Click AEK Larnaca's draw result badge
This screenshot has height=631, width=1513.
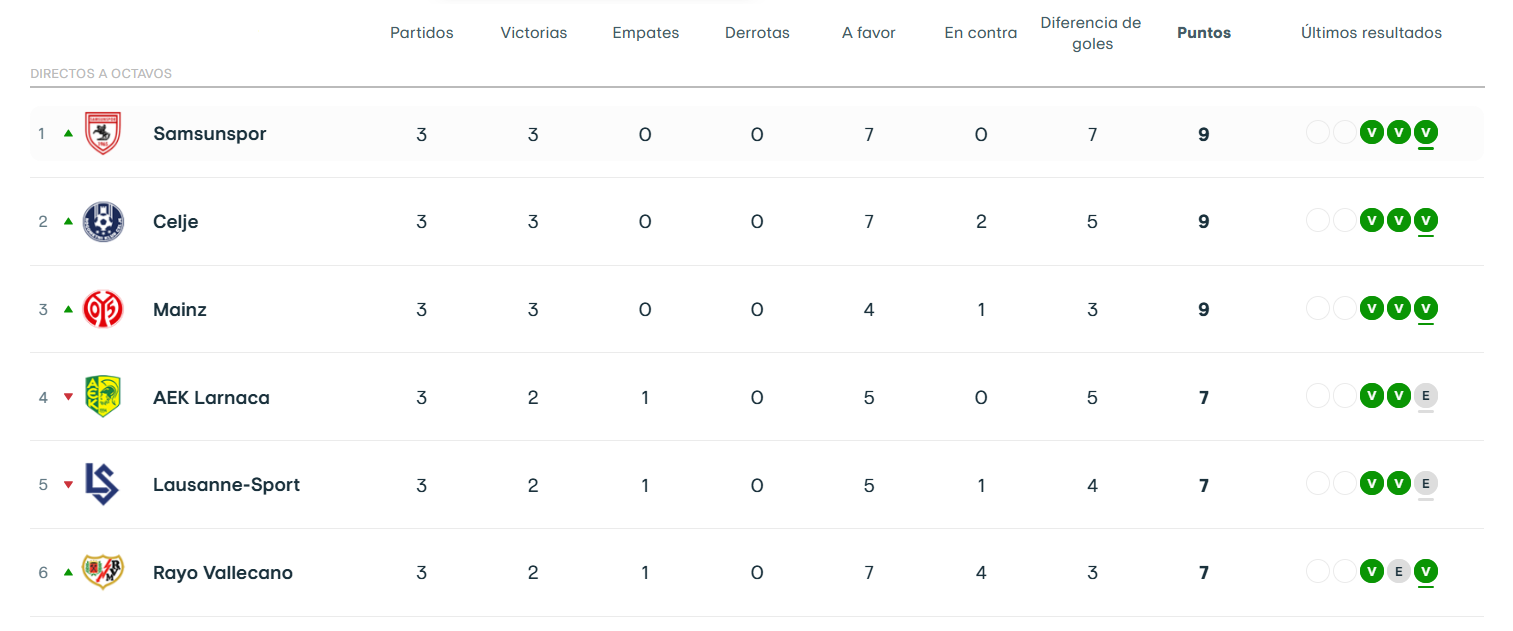1426,396
